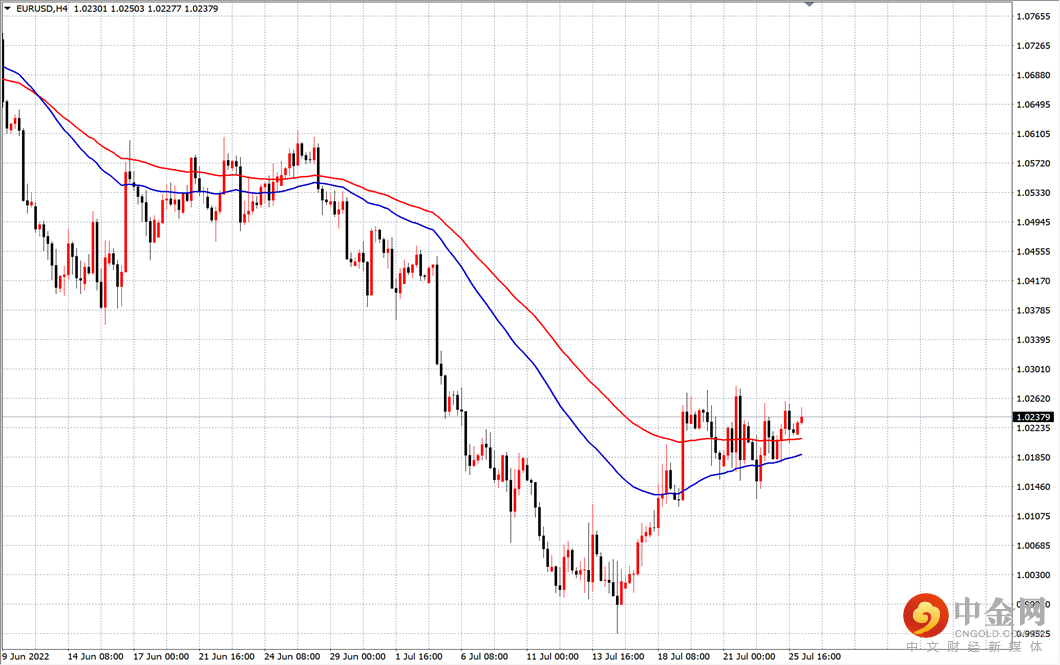Screen dimensions: 1060x665
Task: Click the EURUSD,H4 symbol title
Action: (x=42, y=9)
